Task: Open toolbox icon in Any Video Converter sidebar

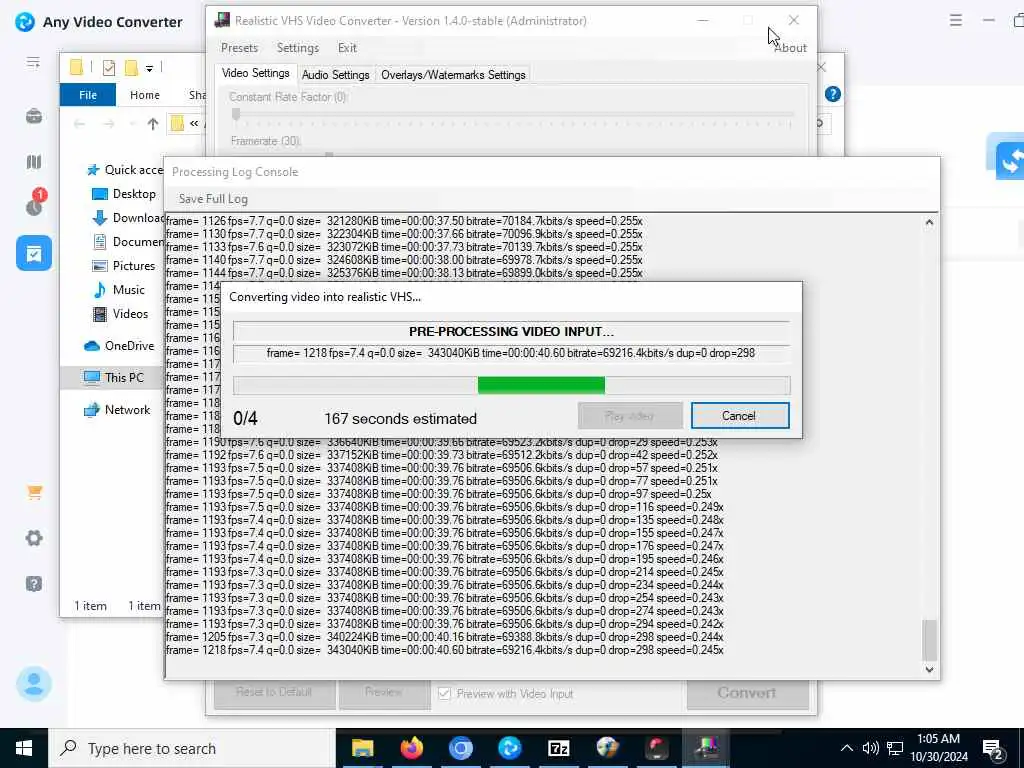Action: click(34, 116)
